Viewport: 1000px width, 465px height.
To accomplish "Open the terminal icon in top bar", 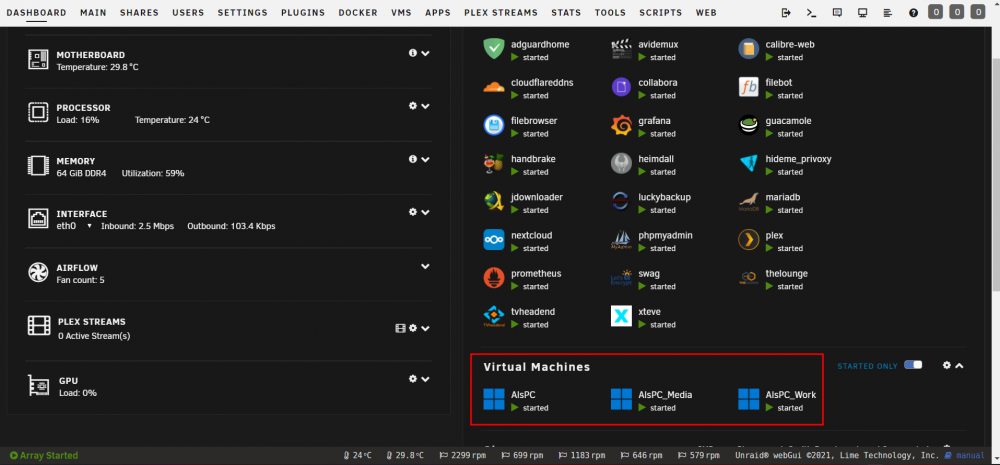I will (x=811, y=12).
